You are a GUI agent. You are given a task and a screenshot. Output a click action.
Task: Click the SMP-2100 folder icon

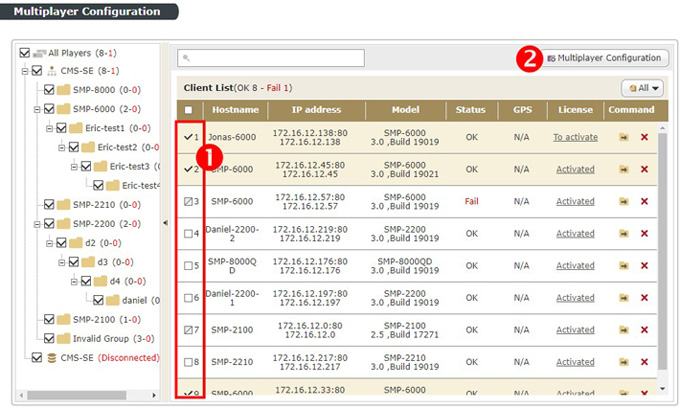point(63,320)
